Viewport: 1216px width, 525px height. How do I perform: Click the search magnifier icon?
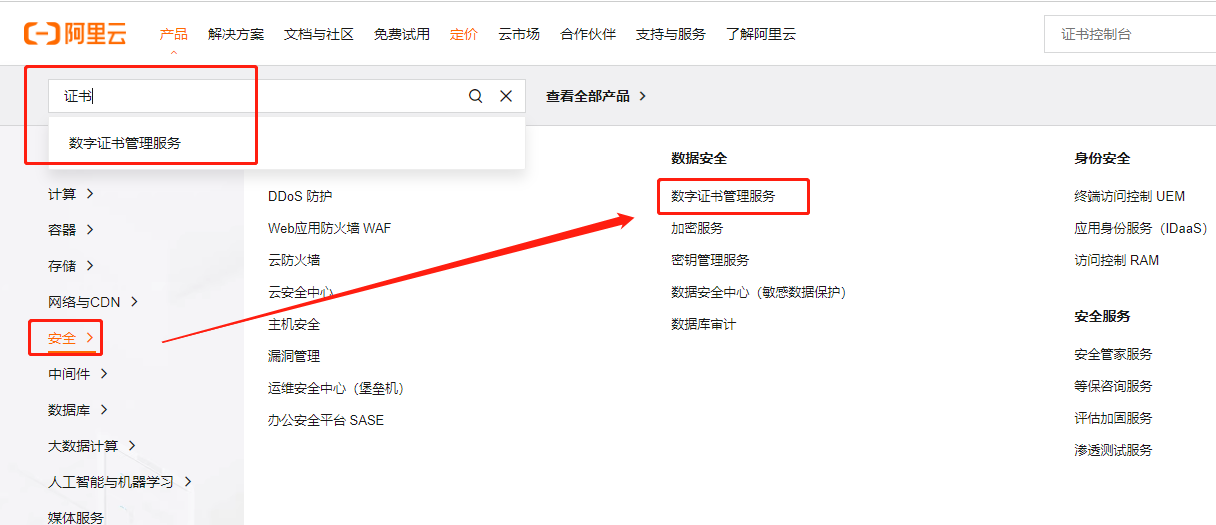point(476,96)
